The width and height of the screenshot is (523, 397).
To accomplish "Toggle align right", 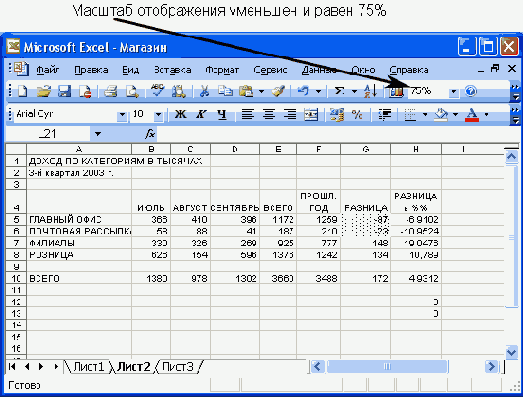I will pos(290,114).
